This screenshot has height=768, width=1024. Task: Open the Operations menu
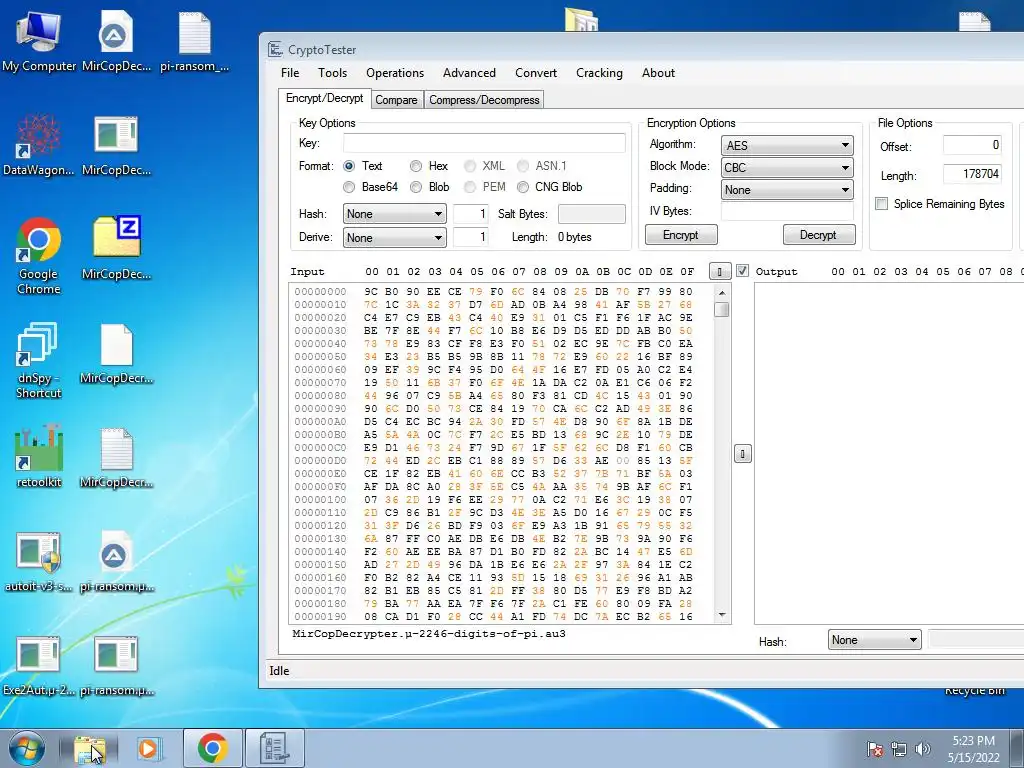pos(394,72)
